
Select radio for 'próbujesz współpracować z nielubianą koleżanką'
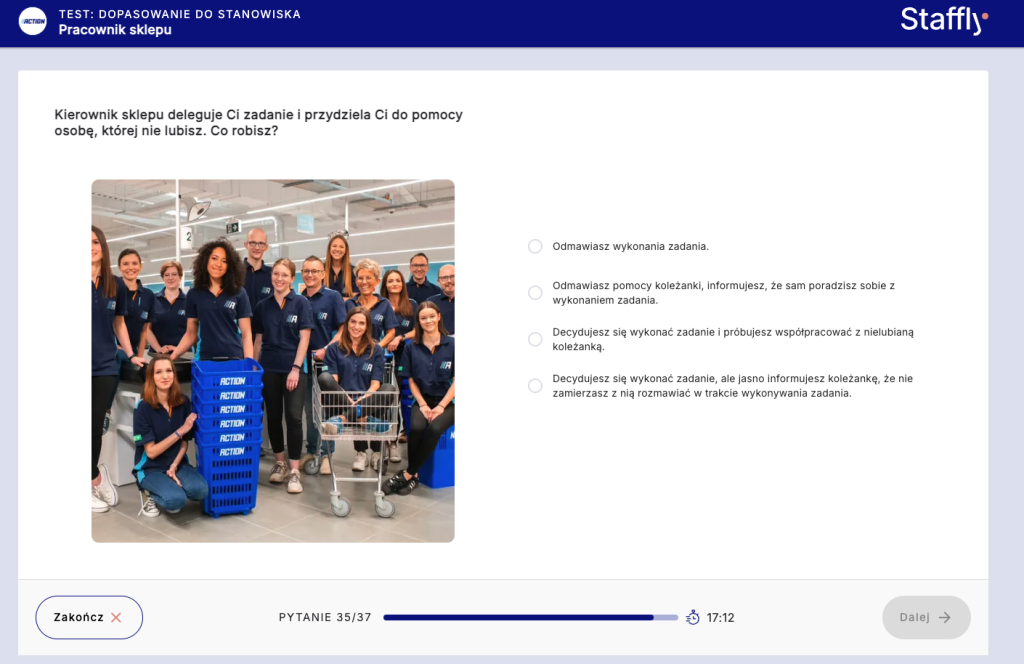535,339
